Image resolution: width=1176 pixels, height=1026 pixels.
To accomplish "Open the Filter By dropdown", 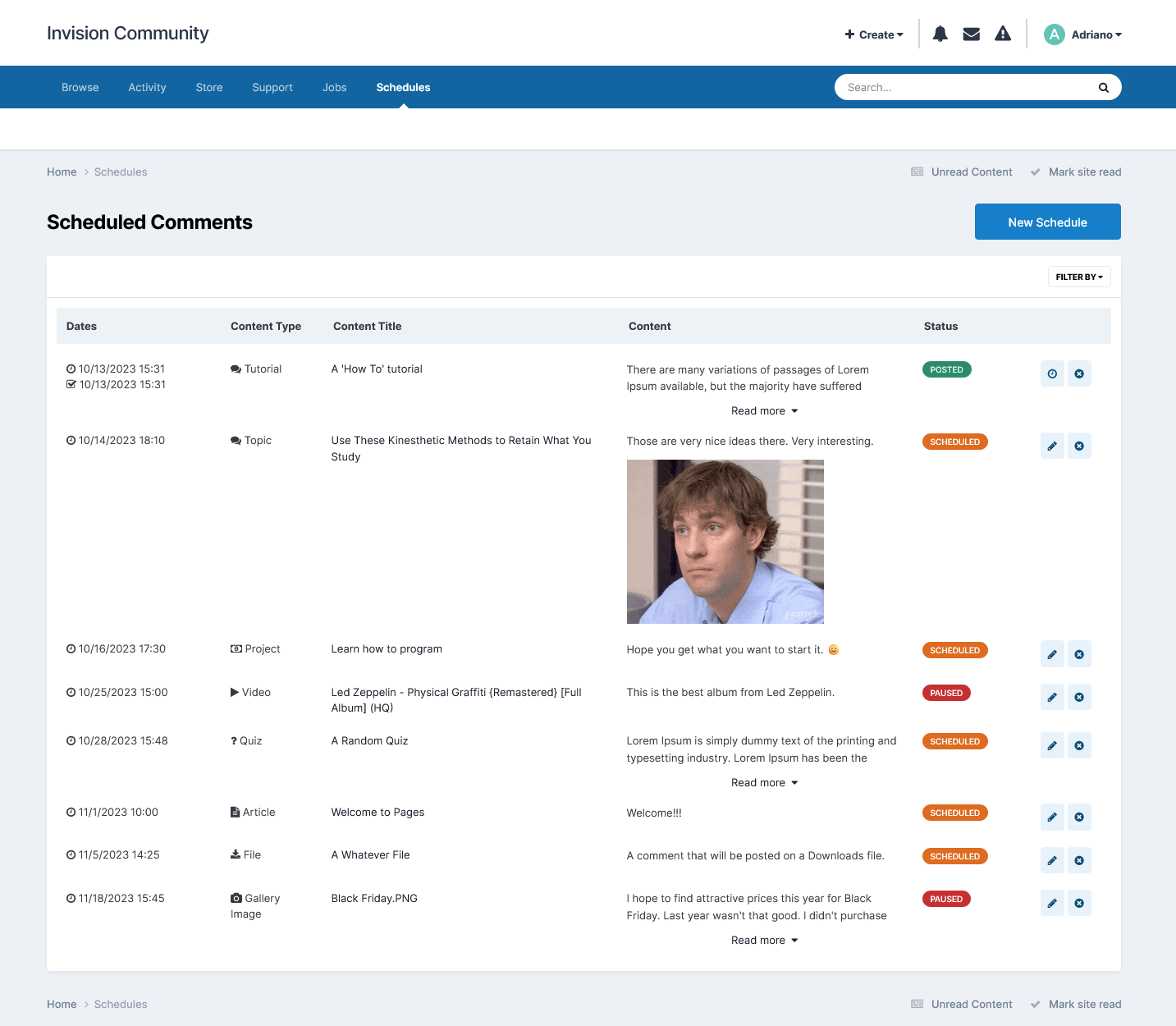I will pyautogui.click(x=1078, y=277).
